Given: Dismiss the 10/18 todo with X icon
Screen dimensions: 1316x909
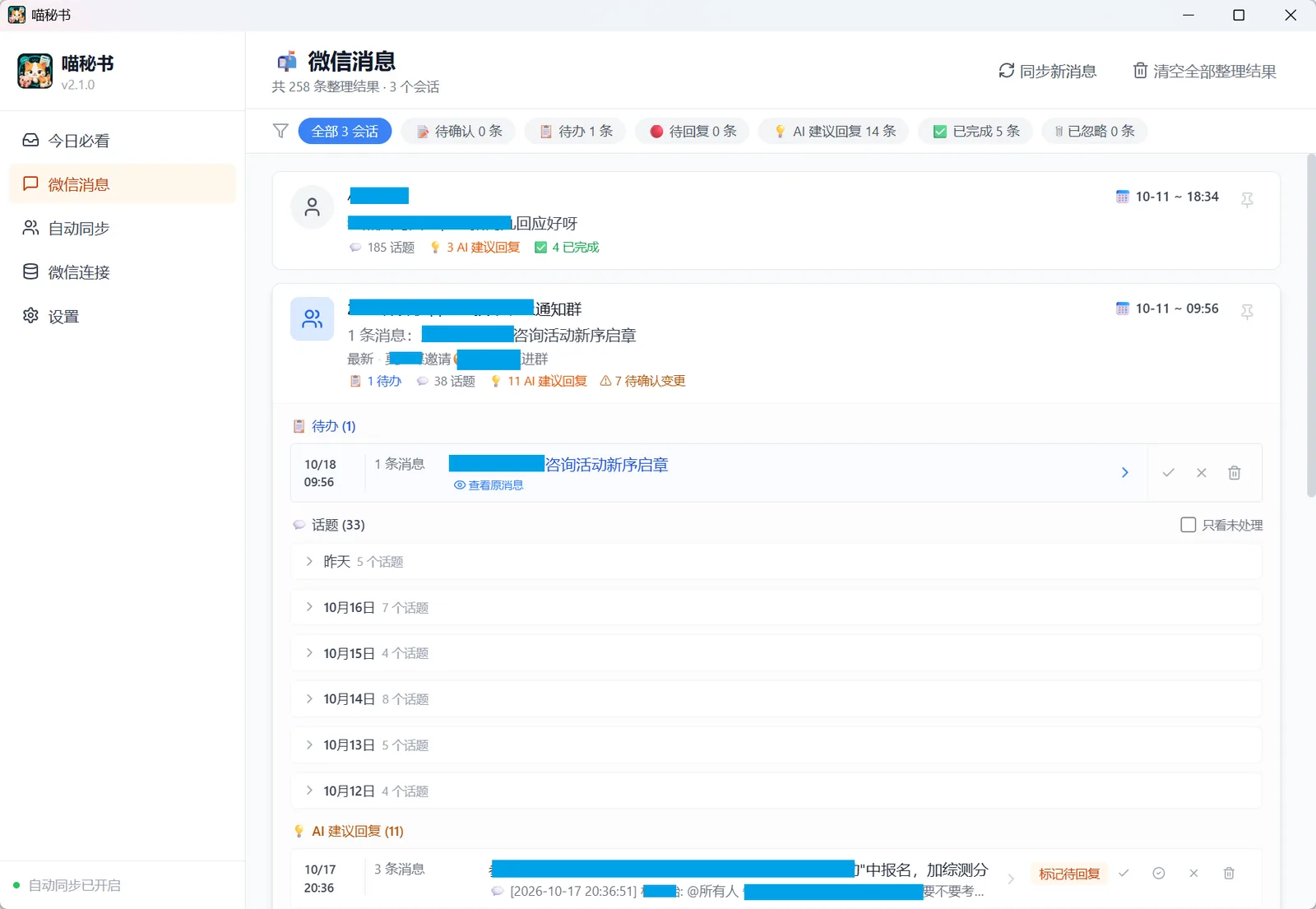Looking at the screenshot, I should [x=1201, y=472].
